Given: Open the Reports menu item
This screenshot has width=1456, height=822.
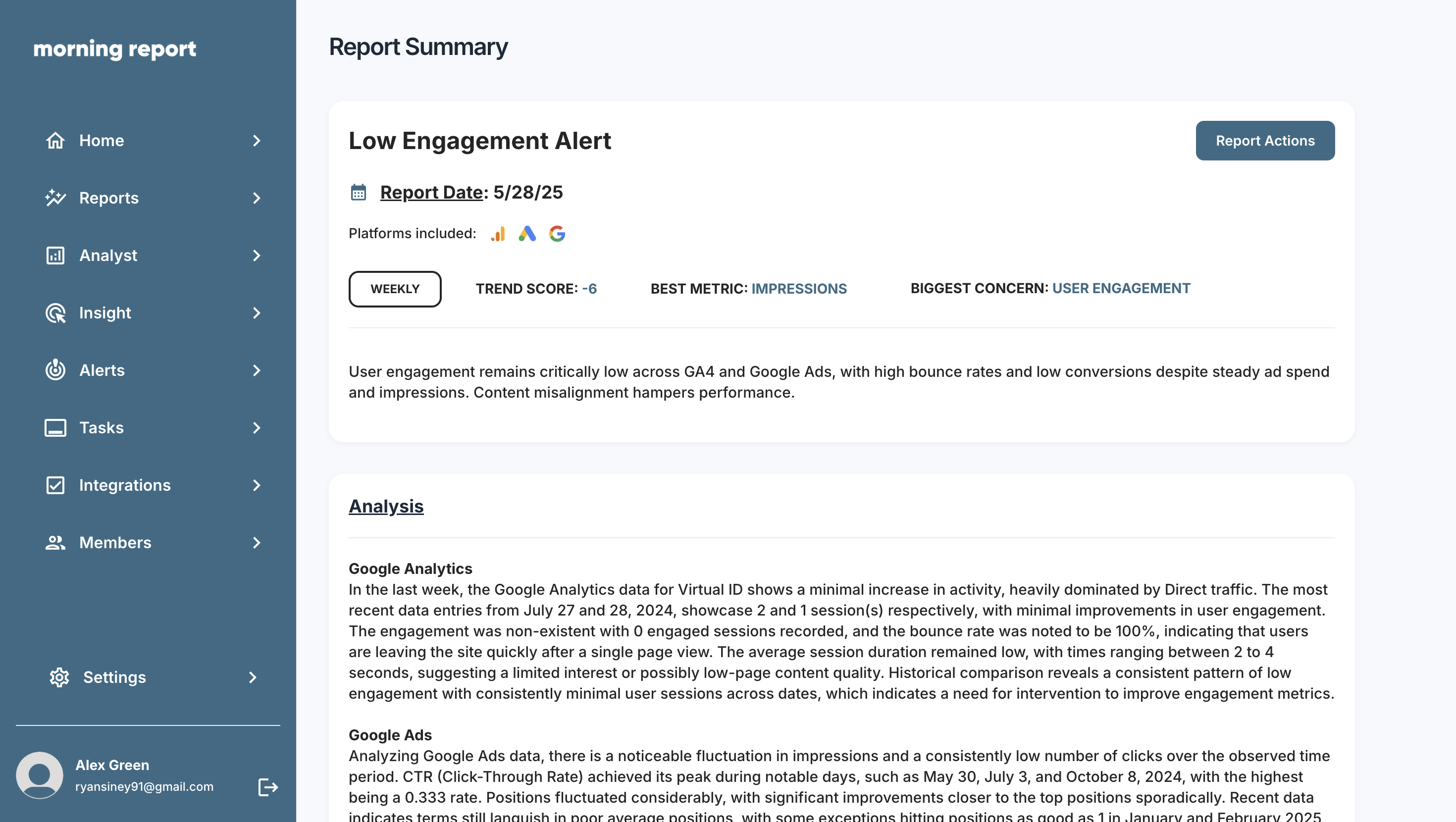Looking at the screenshot, I should click(x=154, y=198).
